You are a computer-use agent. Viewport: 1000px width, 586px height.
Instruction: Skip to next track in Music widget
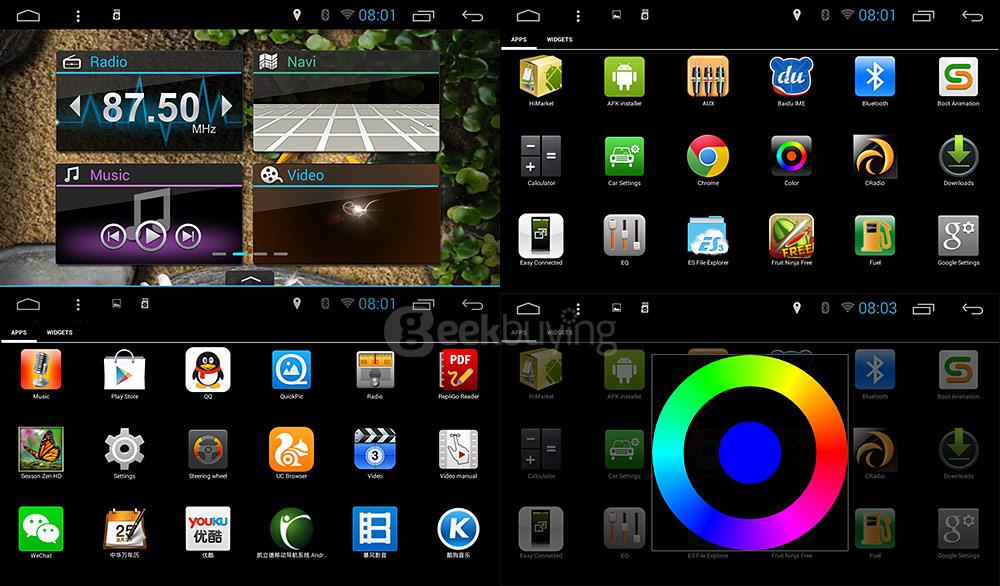point(188,237)
